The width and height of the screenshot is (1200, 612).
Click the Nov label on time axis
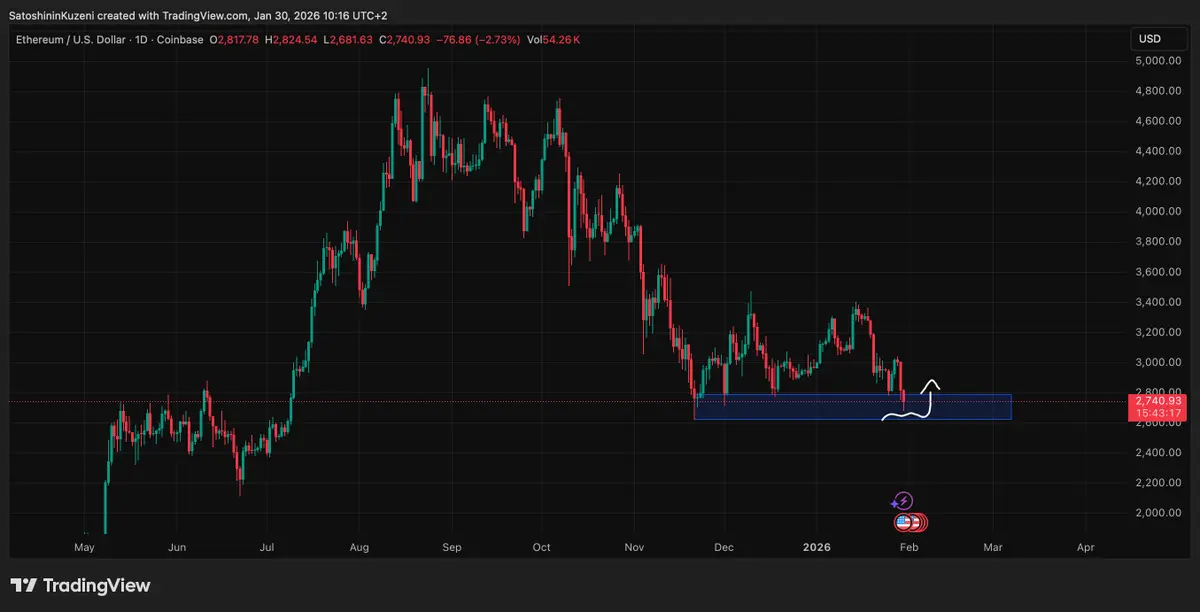tap(633, 548)
